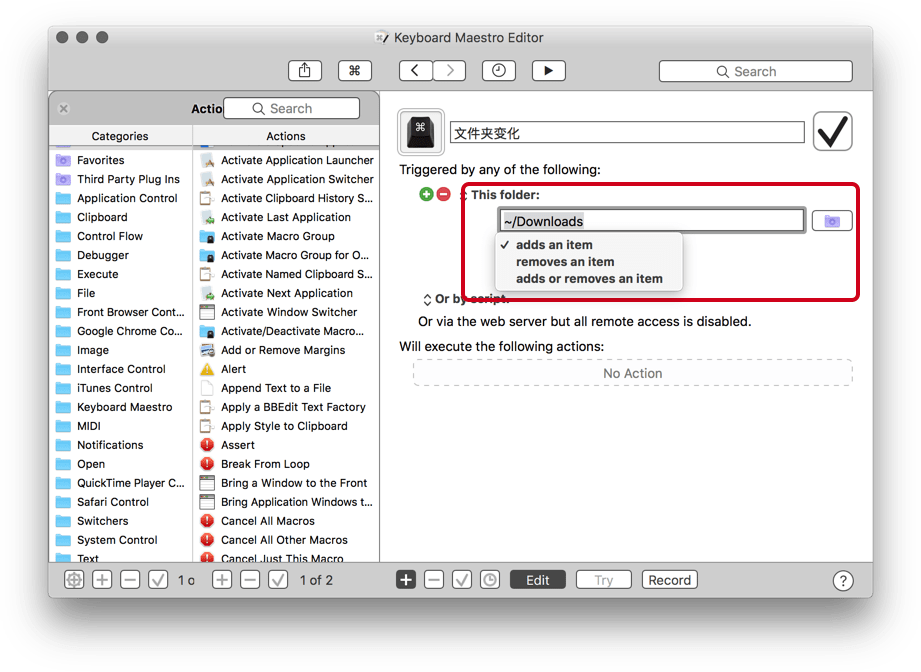This screenshot has height=672, width=921.
Task: Click the folder chooser button beside ~/Downloads
Action: (x=831, y=221)
